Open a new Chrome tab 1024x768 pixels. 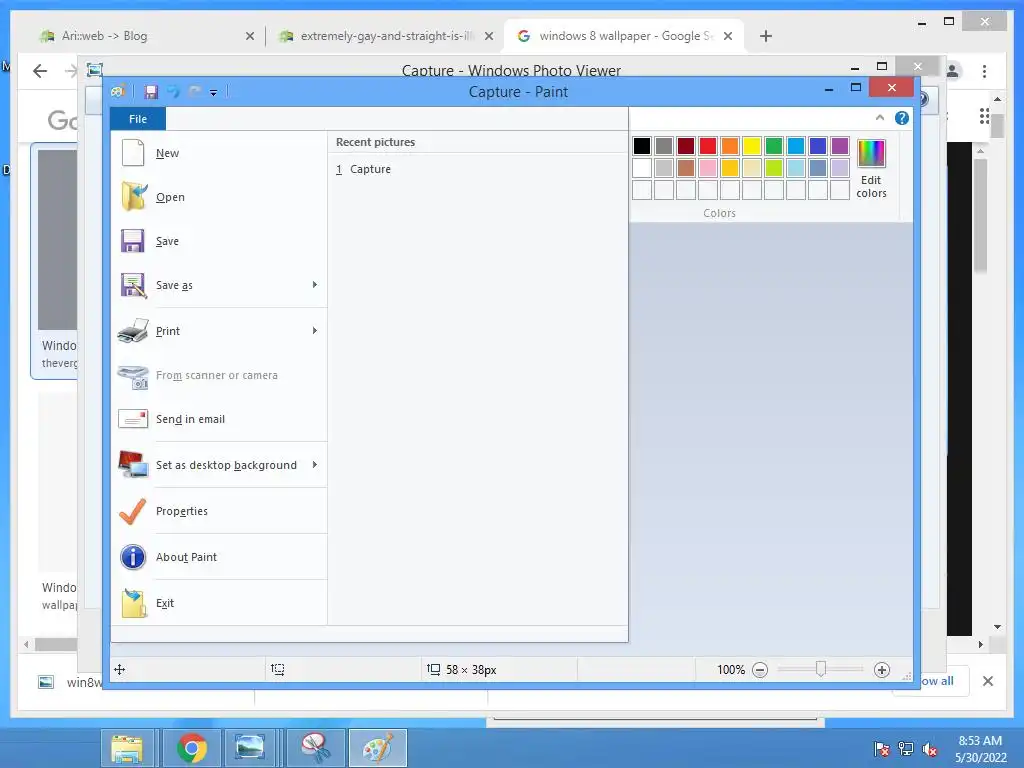766,36
